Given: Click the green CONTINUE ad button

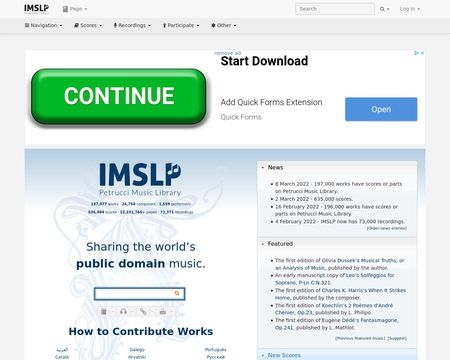Looking at the screenshot, I should (119, 97).
